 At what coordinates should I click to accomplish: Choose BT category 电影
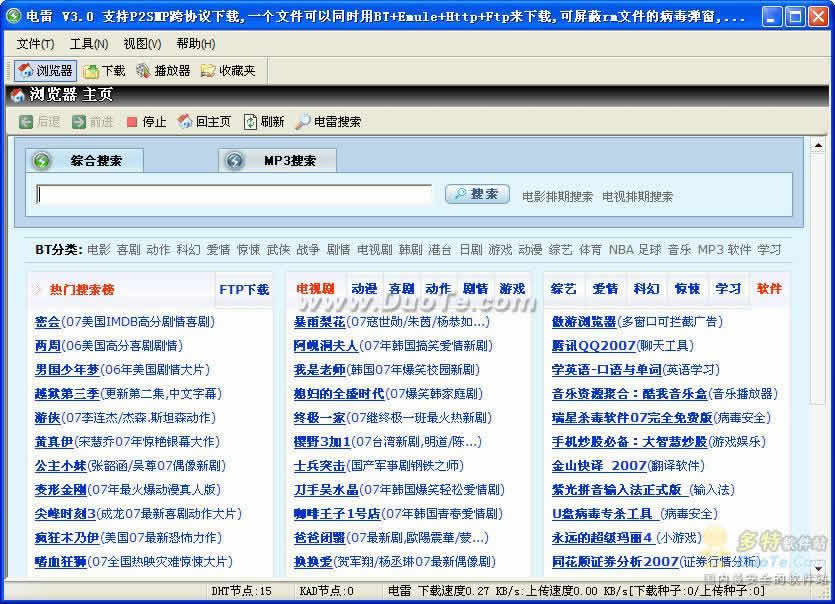99,249
